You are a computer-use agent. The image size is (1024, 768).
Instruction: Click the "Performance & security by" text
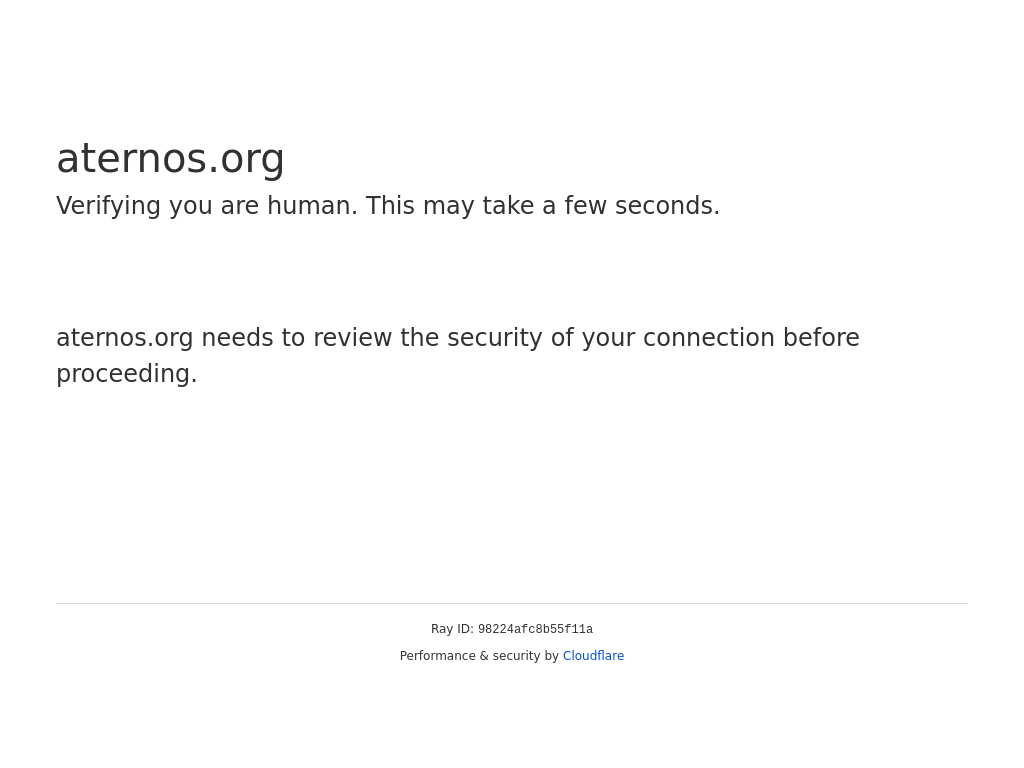click(x=479, y=656)
